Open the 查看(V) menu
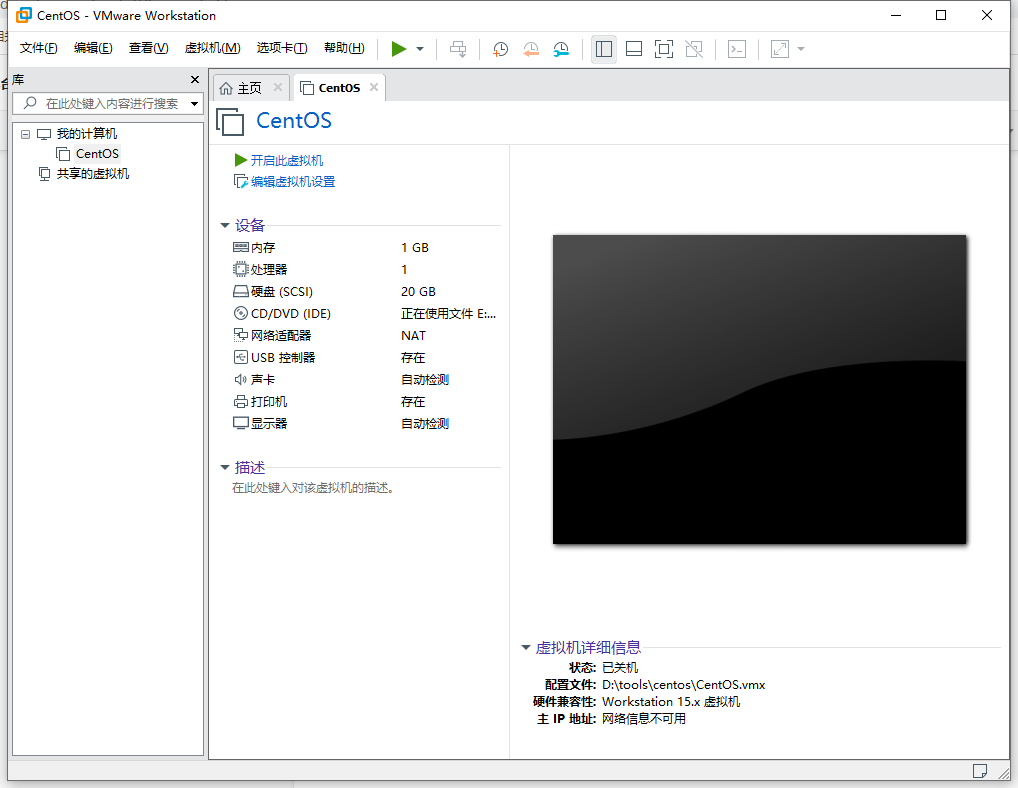 149,48
